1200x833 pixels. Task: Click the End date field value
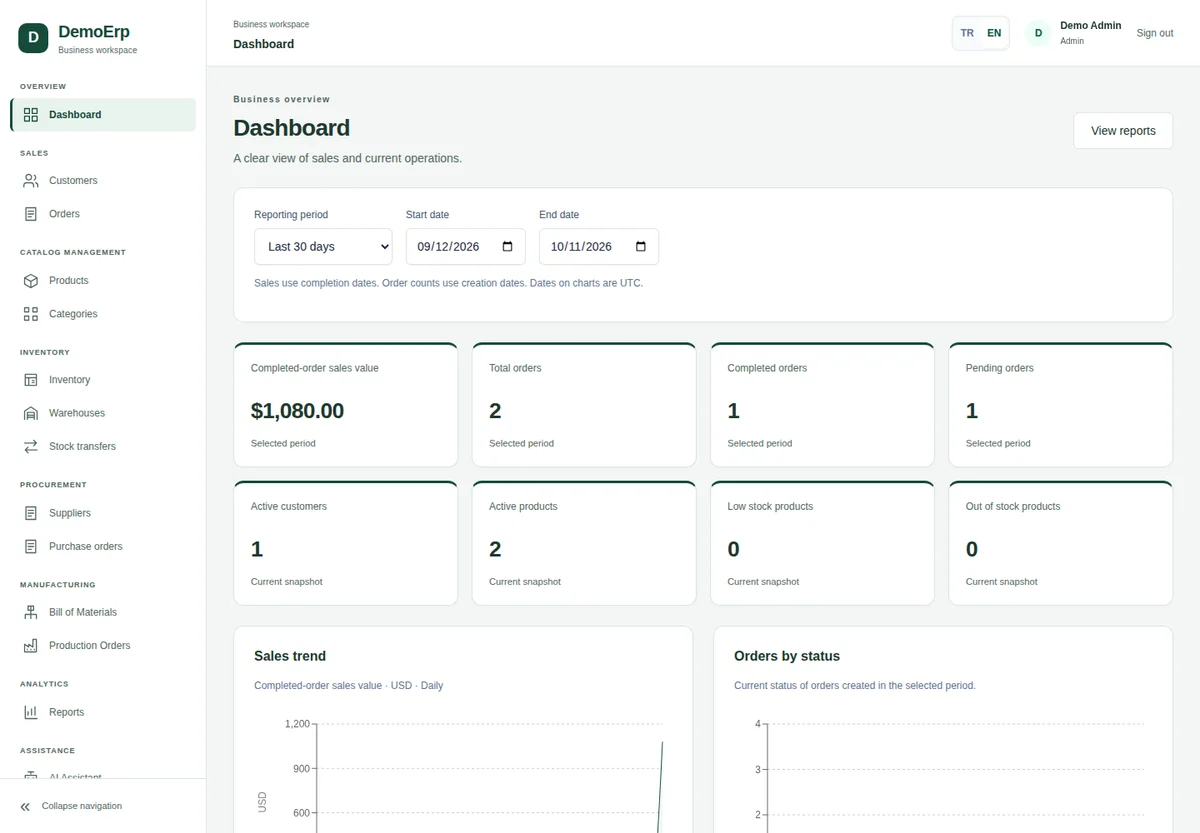point(582,247)
